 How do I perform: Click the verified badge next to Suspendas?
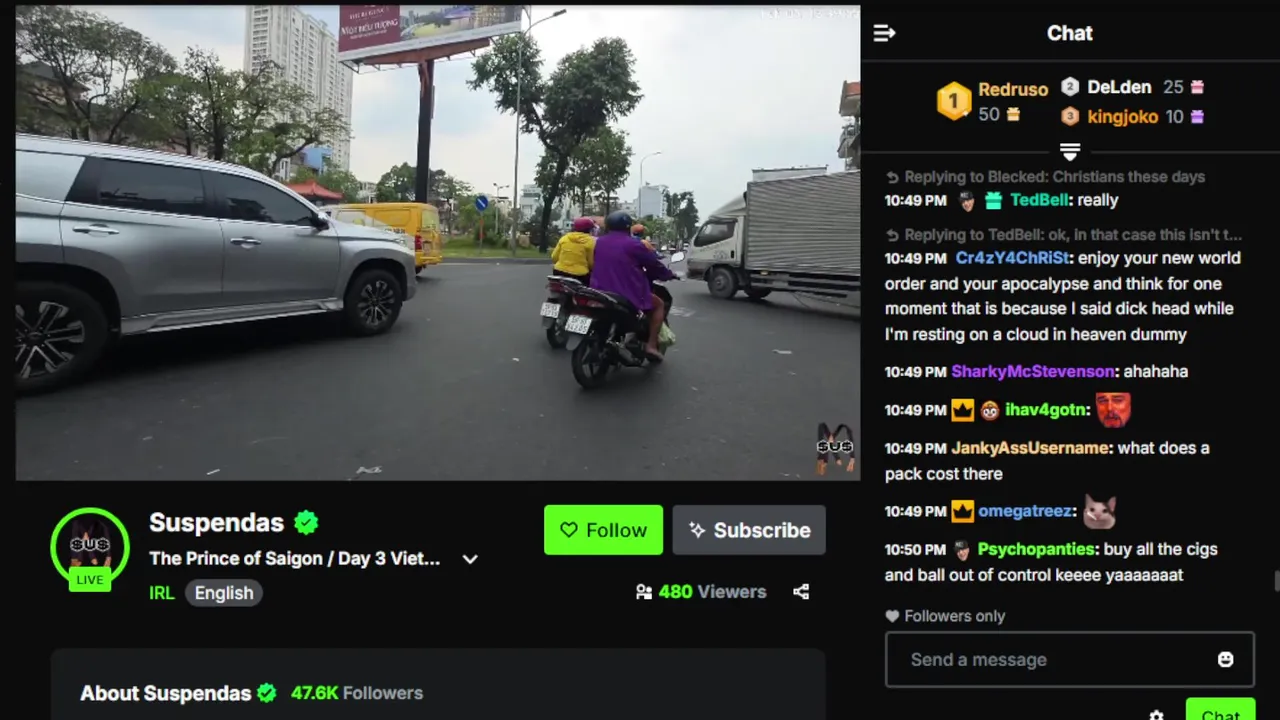[x=306, y=522]
